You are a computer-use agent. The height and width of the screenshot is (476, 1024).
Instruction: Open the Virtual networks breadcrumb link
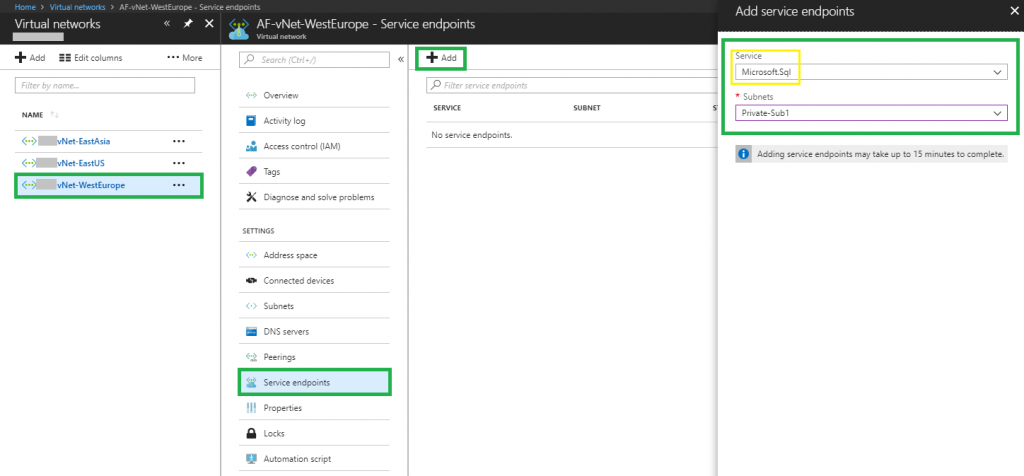(77, 7)
